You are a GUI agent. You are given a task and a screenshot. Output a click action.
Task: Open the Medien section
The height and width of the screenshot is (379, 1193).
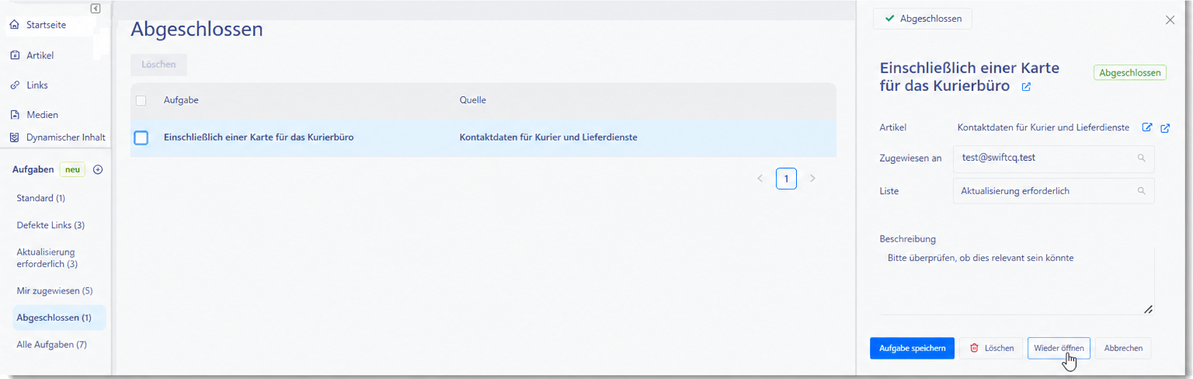click(42, 114)
